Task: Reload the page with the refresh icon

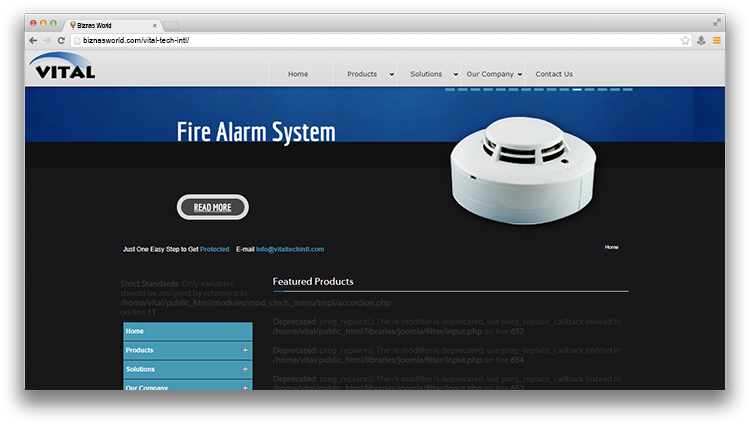Action: [x=62, y=40]
